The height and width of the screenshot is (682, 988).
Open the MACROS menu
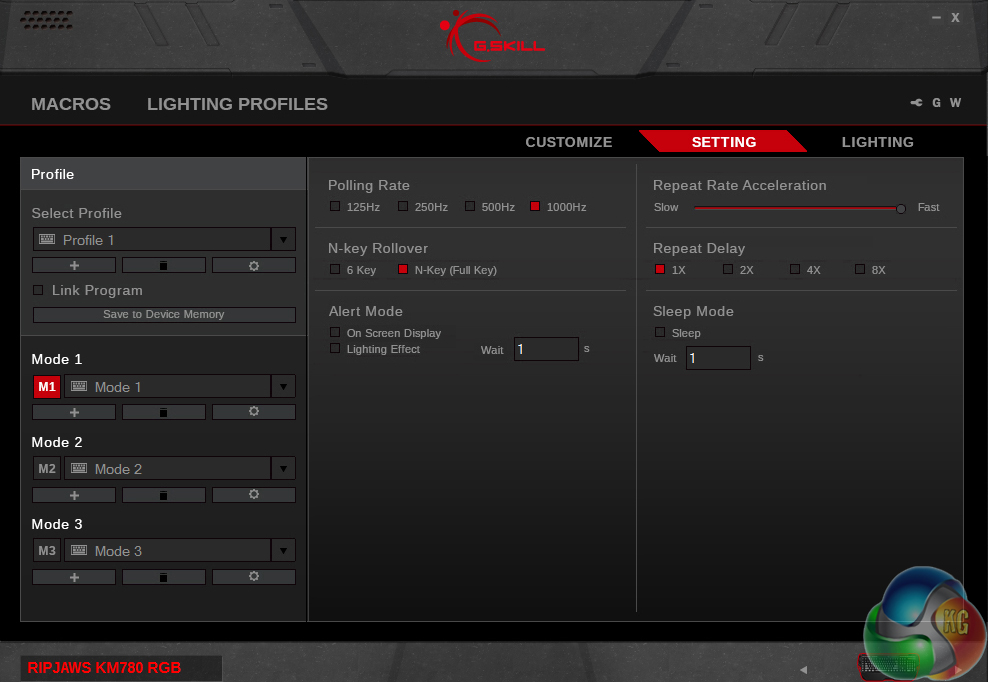point(71,104)
